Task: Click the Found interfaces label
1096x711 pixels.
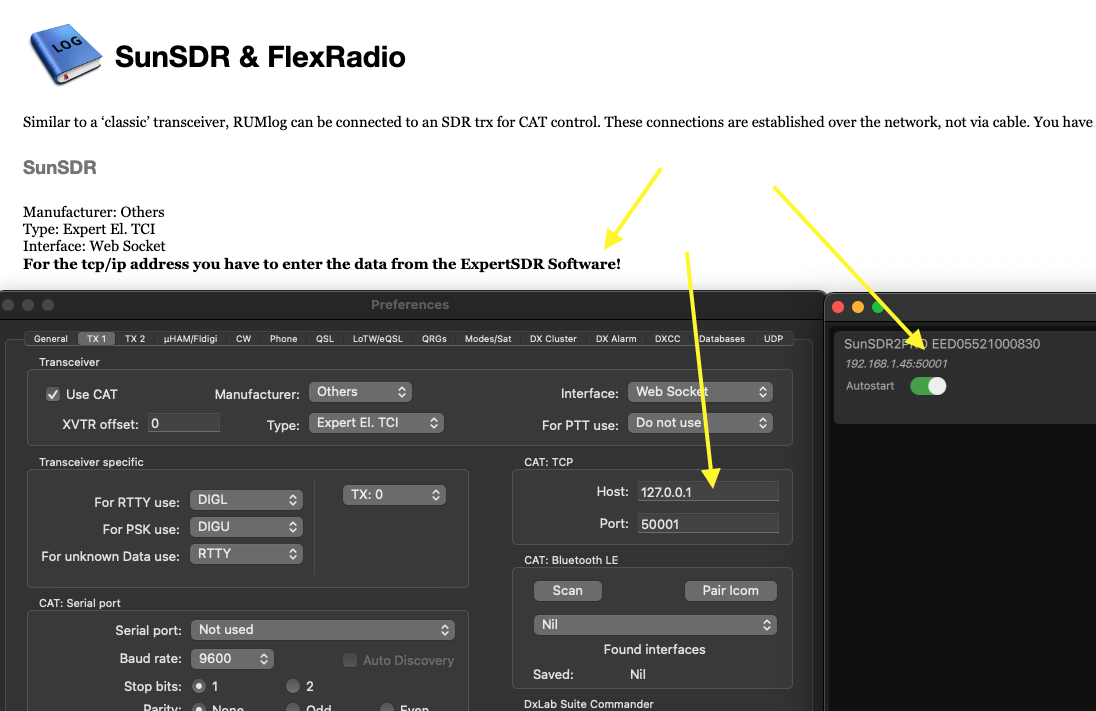Action: pyautogui.click(x=654, y=649)
